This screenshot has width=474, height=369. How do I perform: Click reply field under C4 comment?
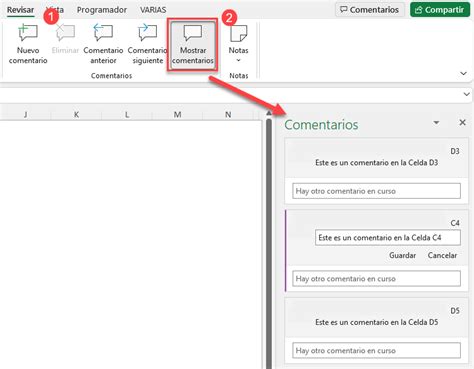click(x=376, y=278)
